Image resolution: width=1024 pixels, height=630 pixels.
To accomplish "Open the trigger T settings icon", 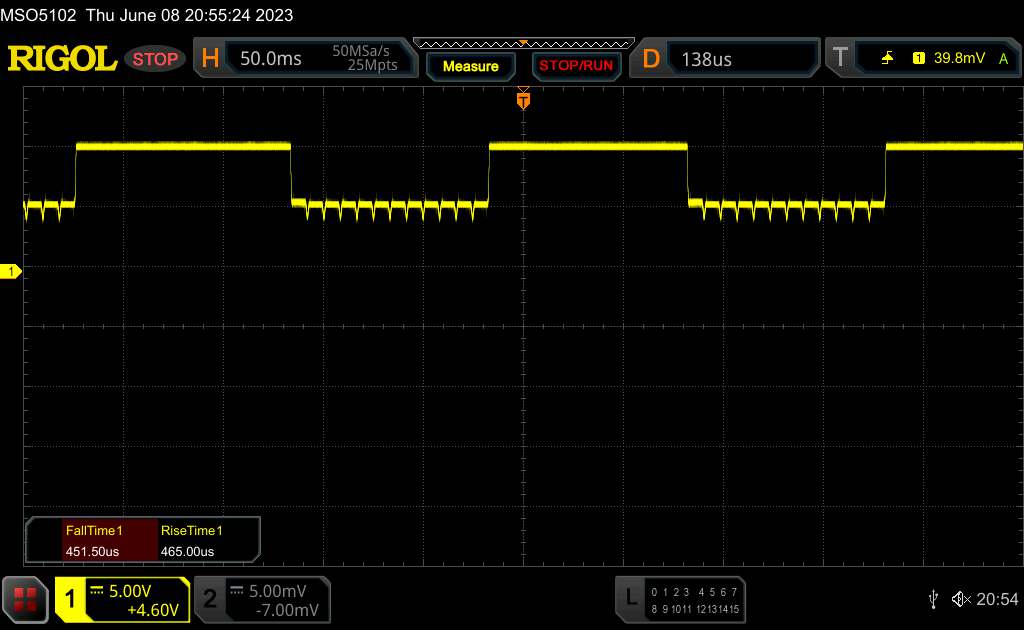I will point(840,57).
